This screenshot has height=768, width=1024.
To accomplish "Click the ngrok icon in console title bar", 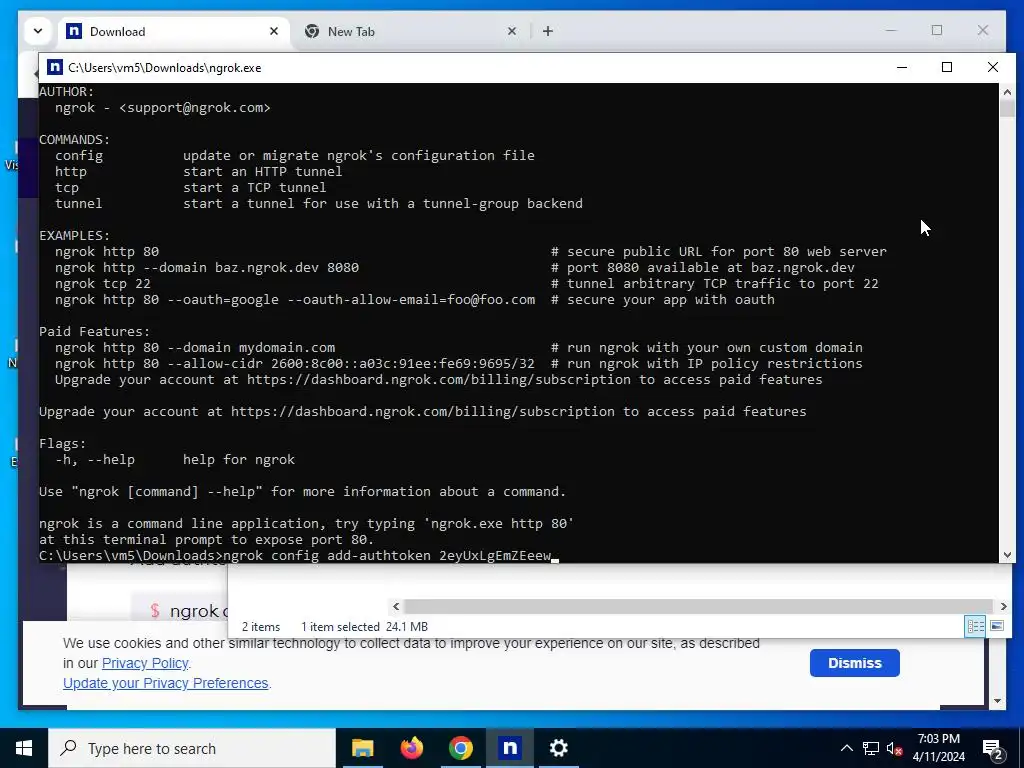I will coord(56,67).
